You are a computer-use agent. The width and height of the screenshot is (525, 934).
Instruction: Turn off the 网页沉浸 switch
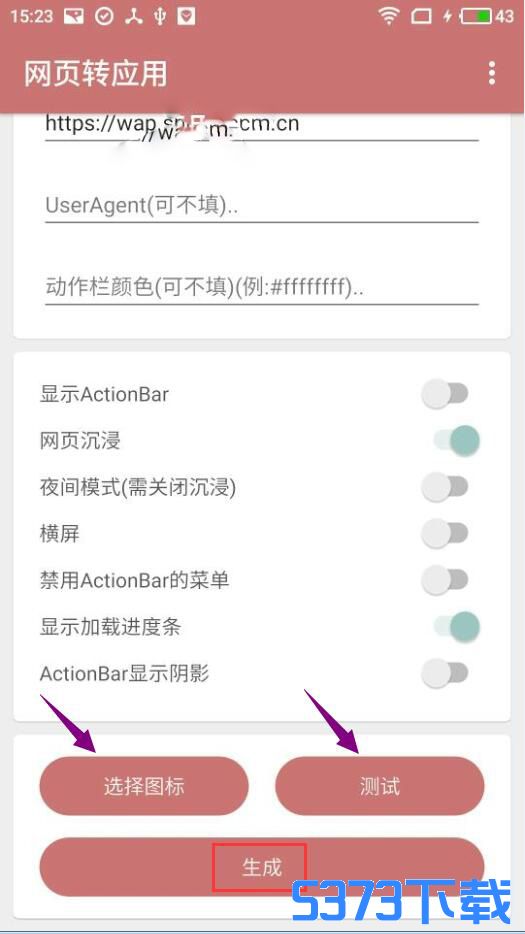(456, 440)
